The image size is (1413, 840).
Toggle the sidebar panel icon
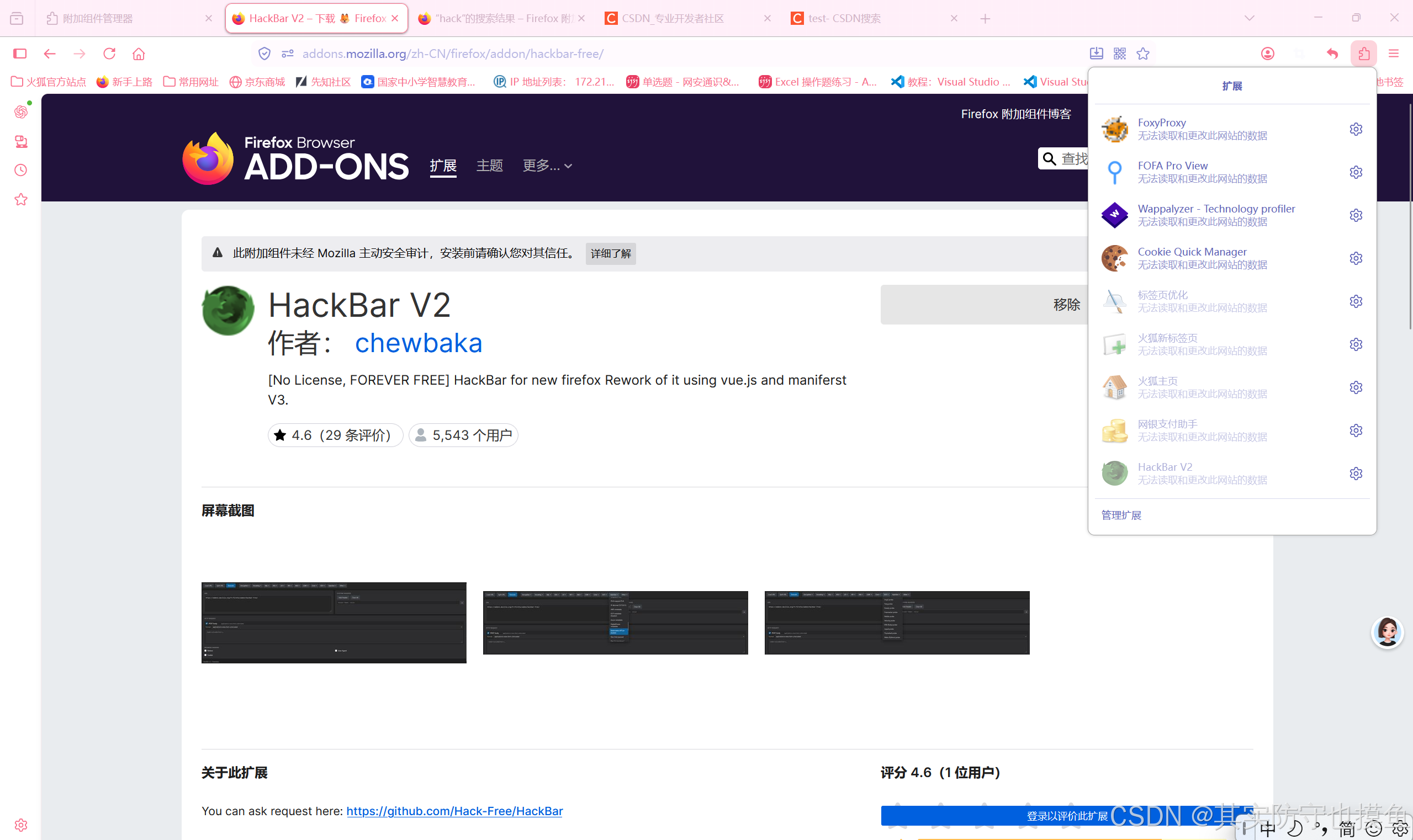(x=20, y=54)
